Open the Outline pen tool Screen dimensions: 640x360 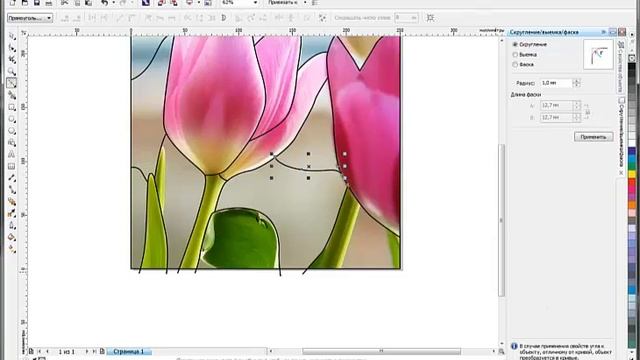pos(12,225)
